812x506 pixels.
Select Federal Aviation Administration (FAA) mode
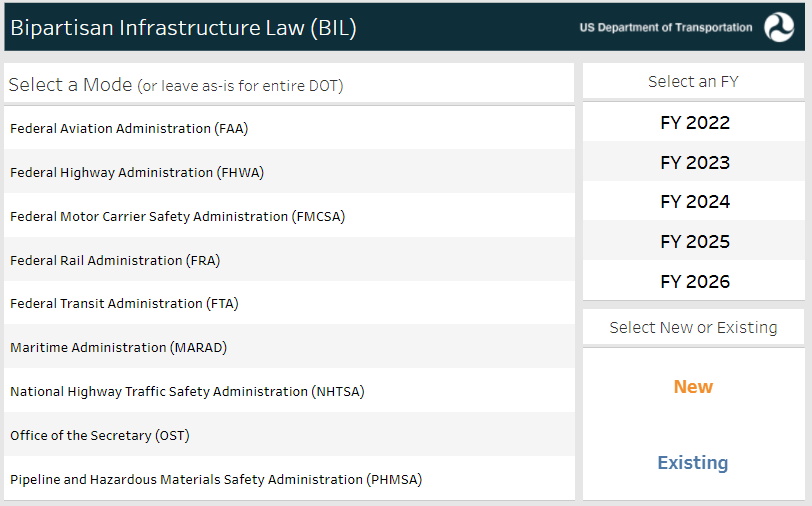click(x=129, y=128)
